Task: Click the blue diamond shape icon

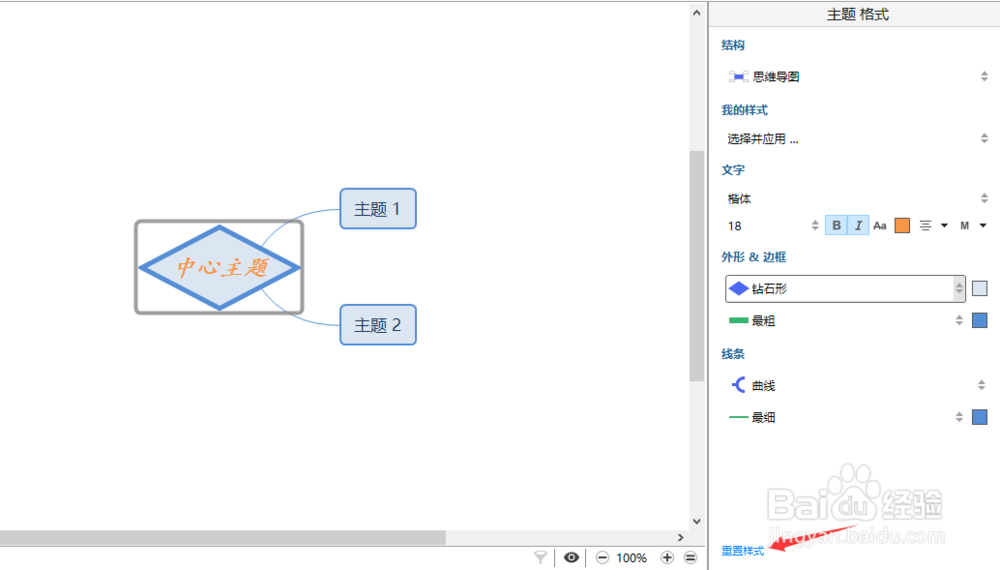Action: (739, 289)
